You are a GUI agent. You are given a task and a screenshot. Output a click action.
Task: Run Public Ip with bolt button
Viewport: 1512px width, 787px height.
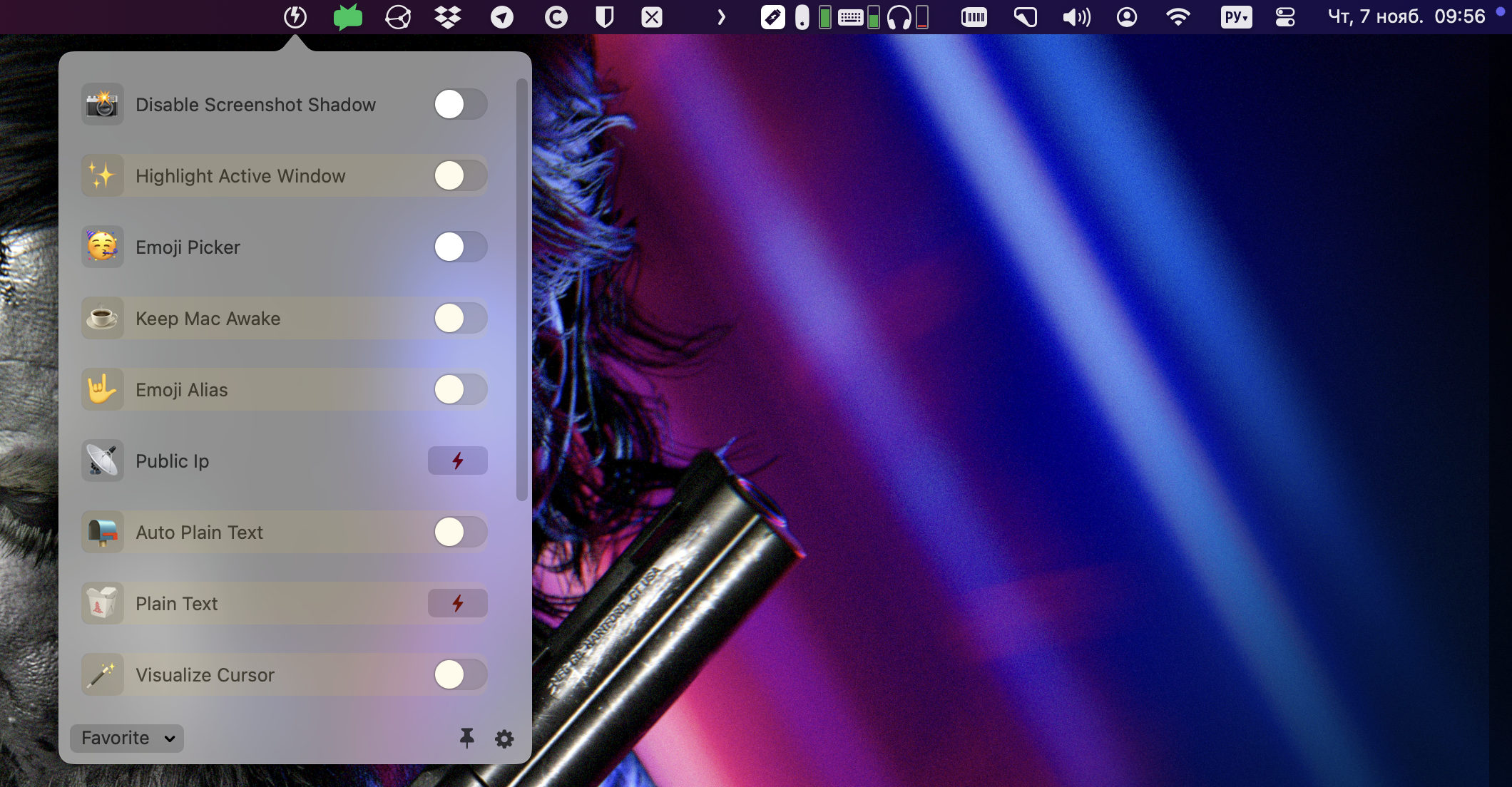click(457, 461)
